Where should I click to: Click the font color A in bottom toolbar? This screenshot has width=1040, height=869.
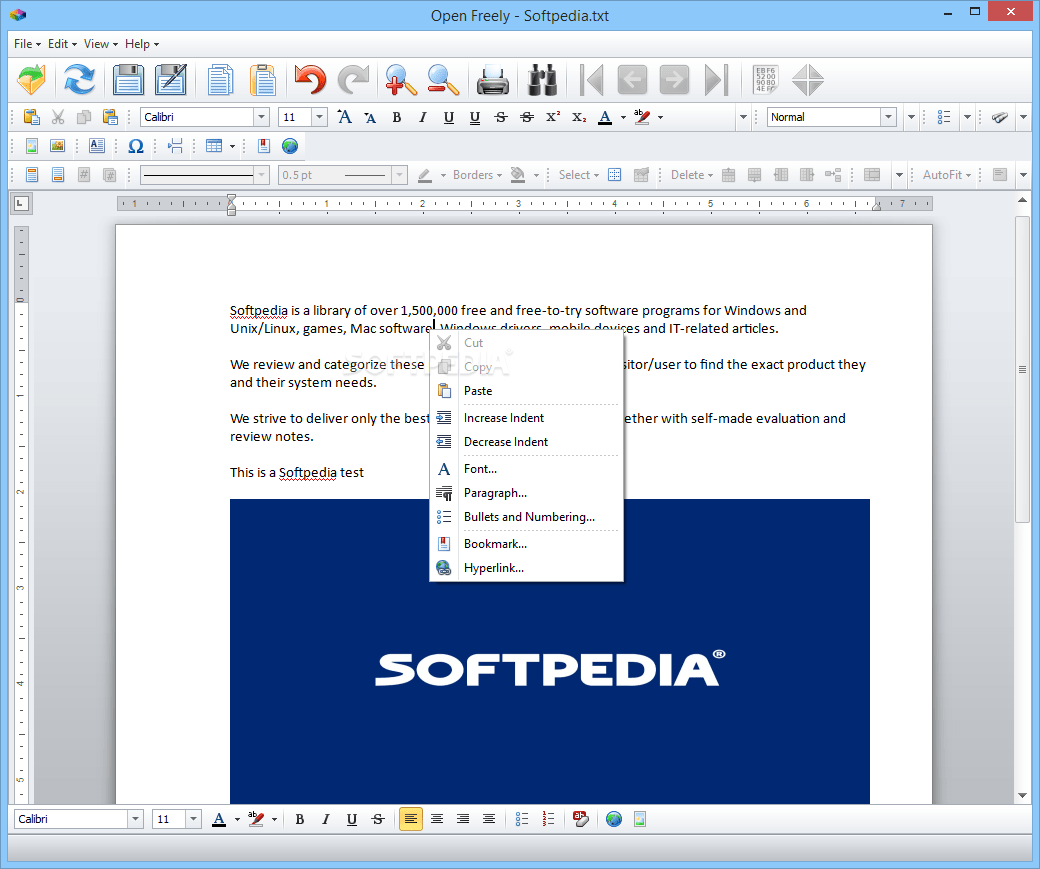(219, 819)
